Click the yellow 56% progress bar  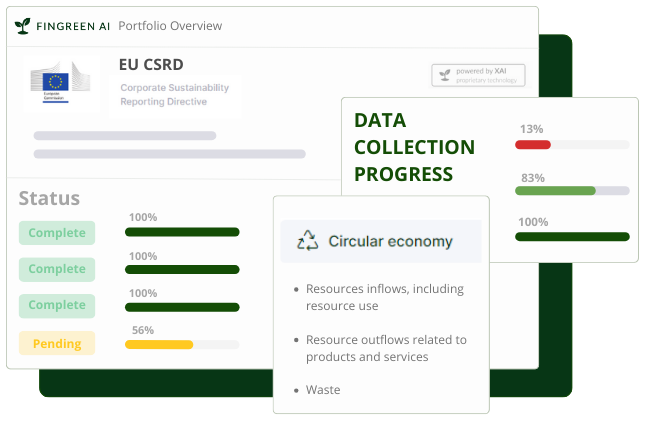point(159,344)
